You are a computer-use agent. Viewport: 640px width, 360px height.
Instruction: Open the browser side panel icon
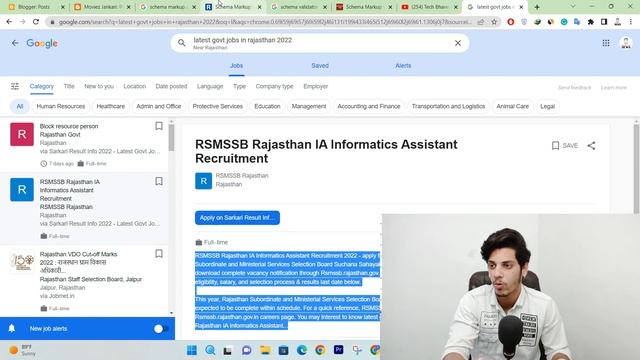pyautogui.click(x=604, y=22)
